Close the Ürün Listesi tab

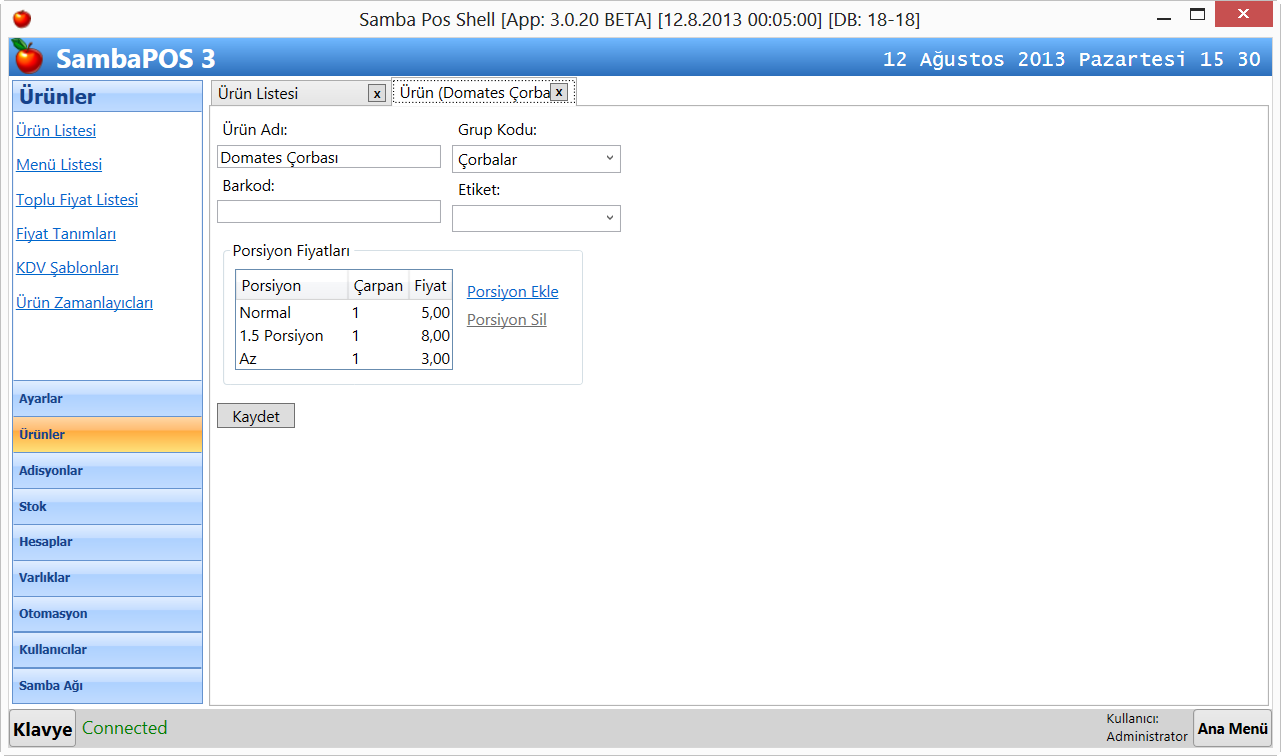376,93
